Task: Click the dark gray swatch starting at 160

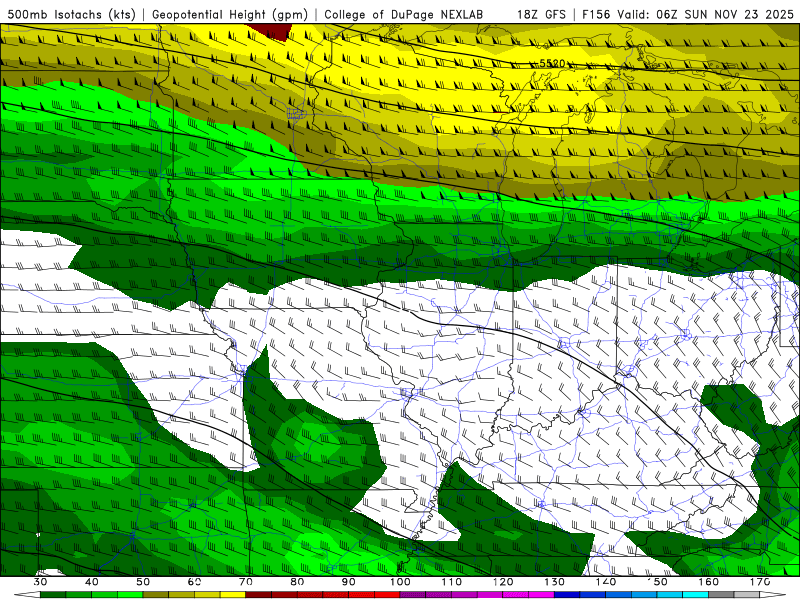Action: (x=721, y=595)
